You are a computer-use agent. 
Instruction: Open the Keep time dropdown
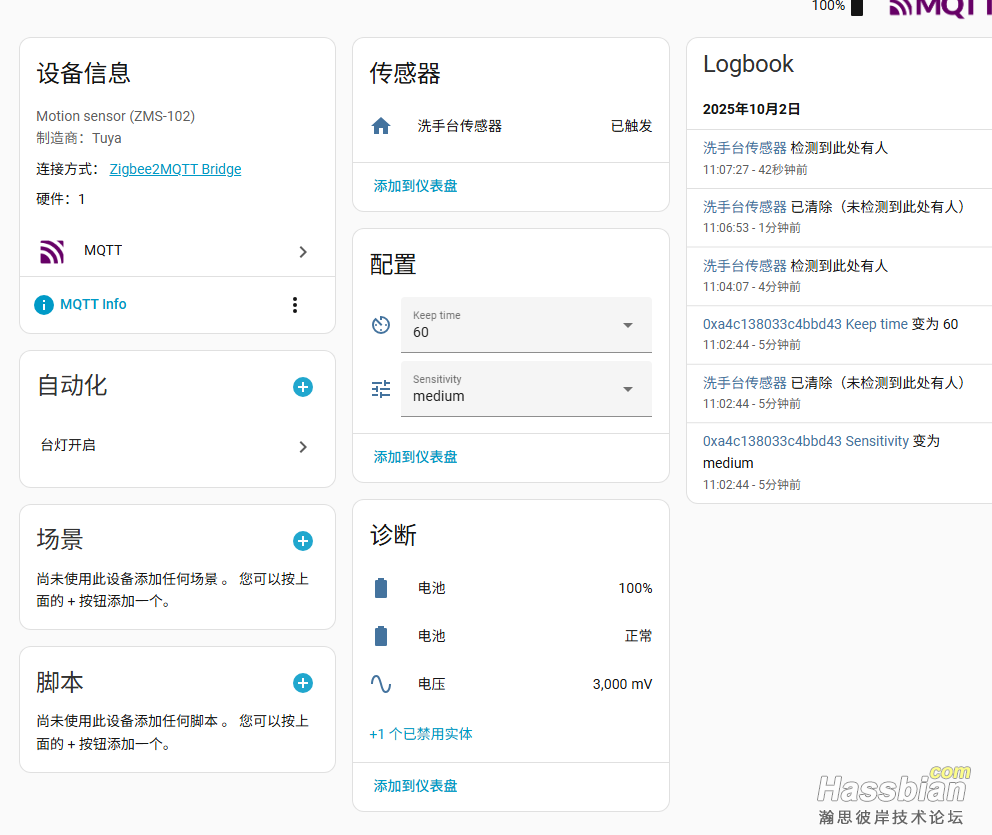[627, 325]
